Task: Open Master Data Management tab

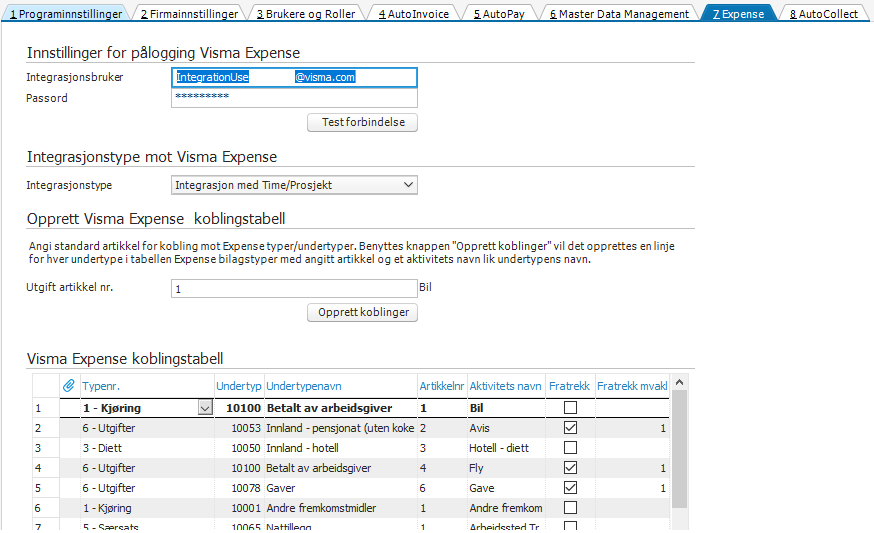Action: point(619,13)
